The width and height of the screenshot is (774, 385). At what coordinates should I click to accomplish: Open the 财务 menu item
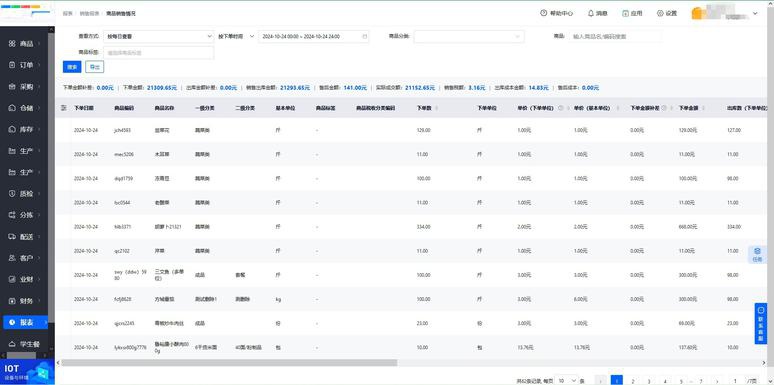24,301
